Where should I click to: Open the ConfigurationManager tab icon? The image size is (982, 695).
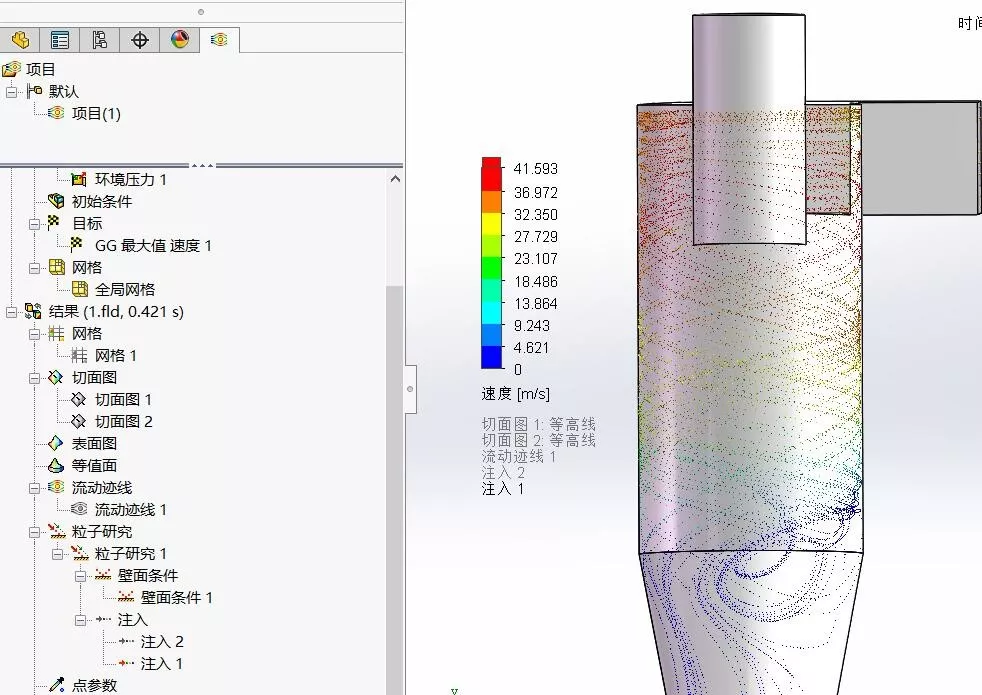point(100,40)
